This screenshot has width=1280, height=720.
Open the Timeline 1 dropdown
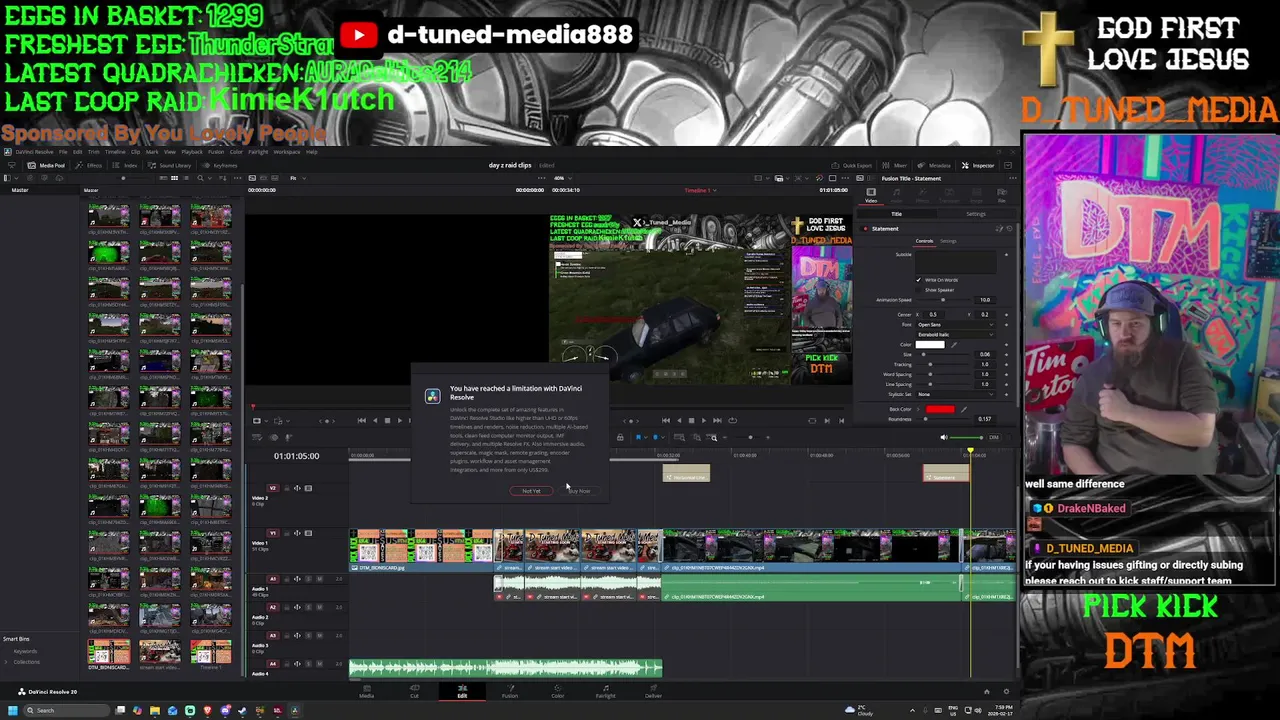click(x=701, y=190)
